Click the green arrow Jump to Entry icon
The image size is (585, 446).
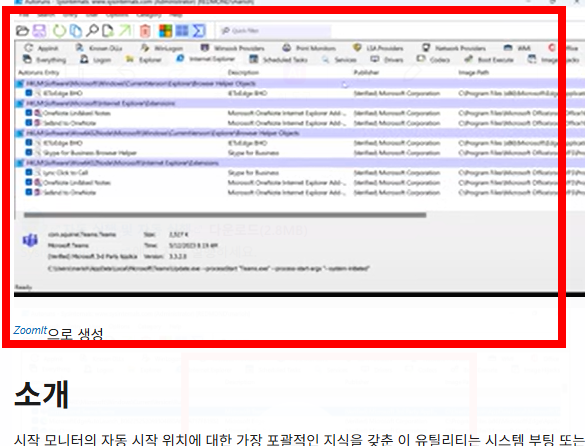point(125,31)
